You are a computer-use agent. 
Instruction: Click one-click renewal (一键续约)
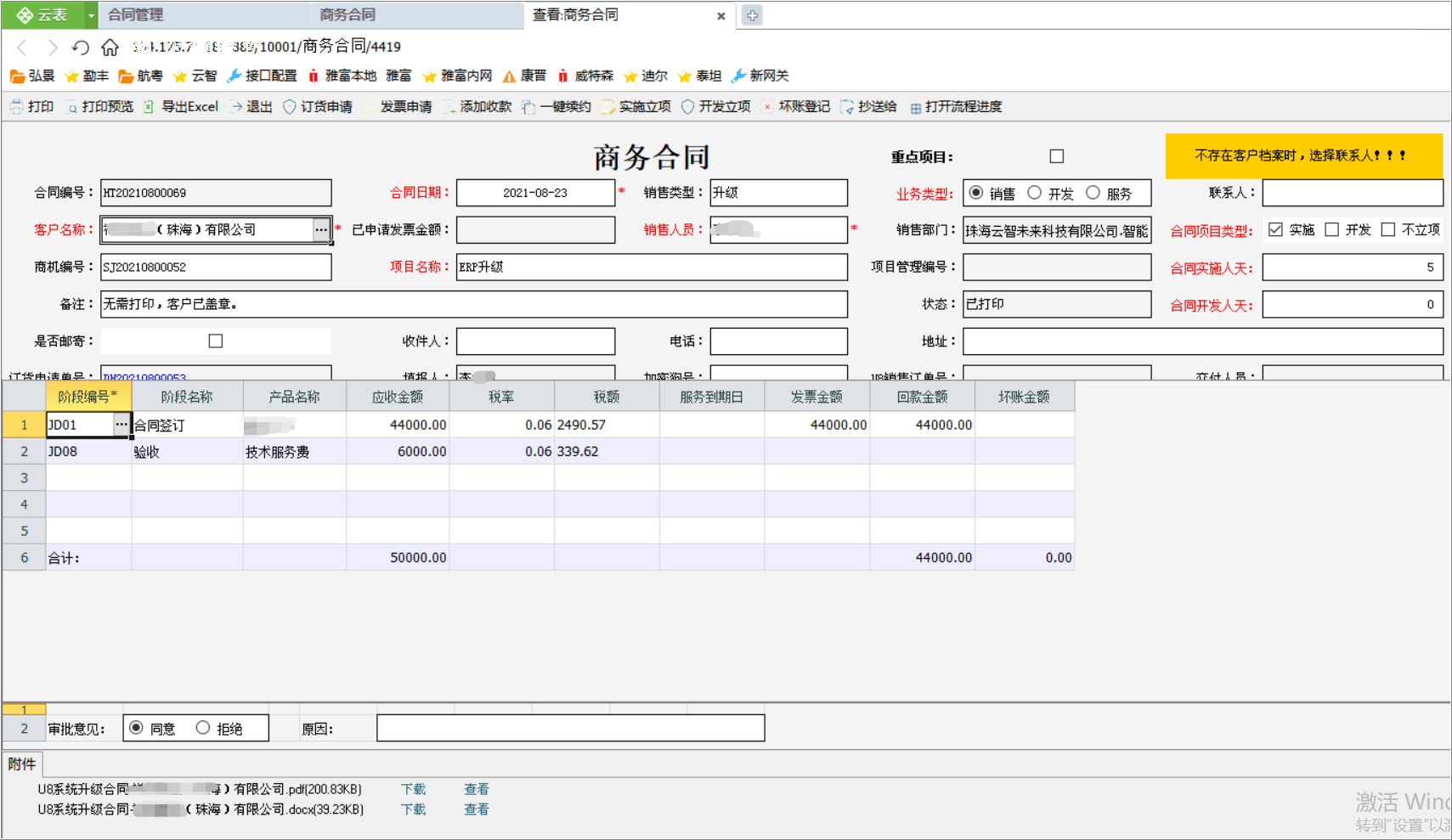557,107
